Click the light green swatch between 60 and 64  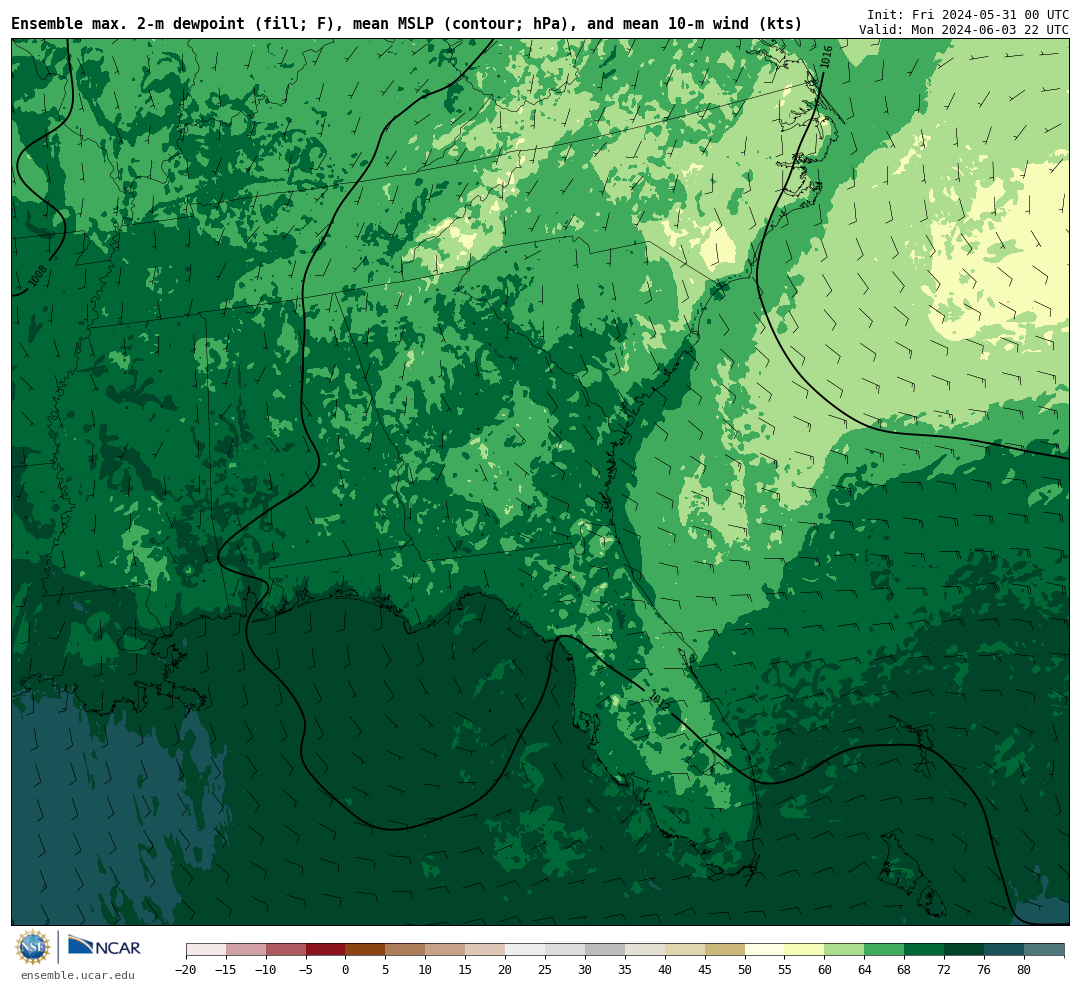(x=844, y=950)
